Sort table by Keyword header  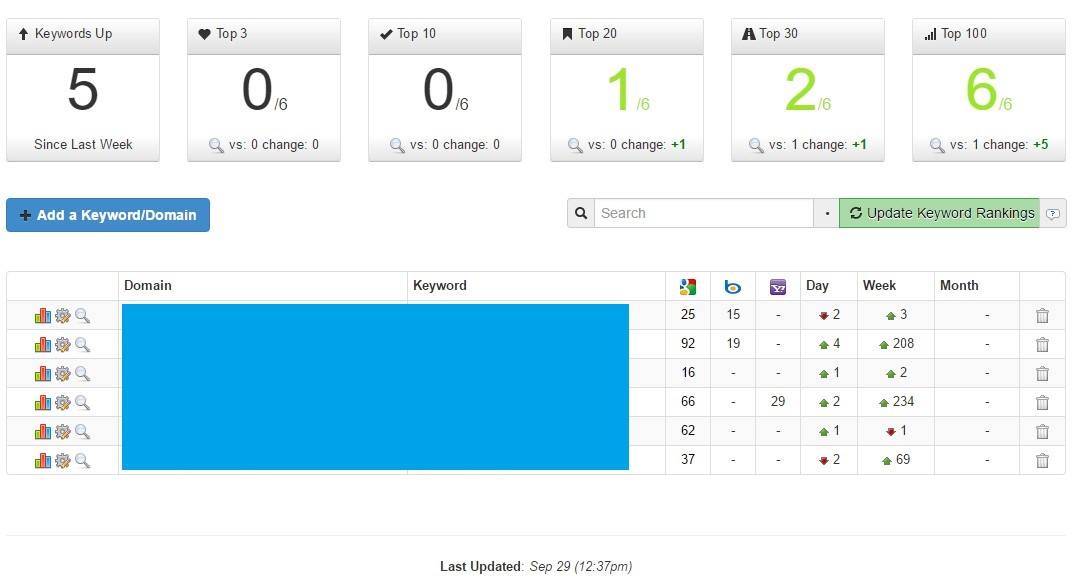click(x=439, y=286)
